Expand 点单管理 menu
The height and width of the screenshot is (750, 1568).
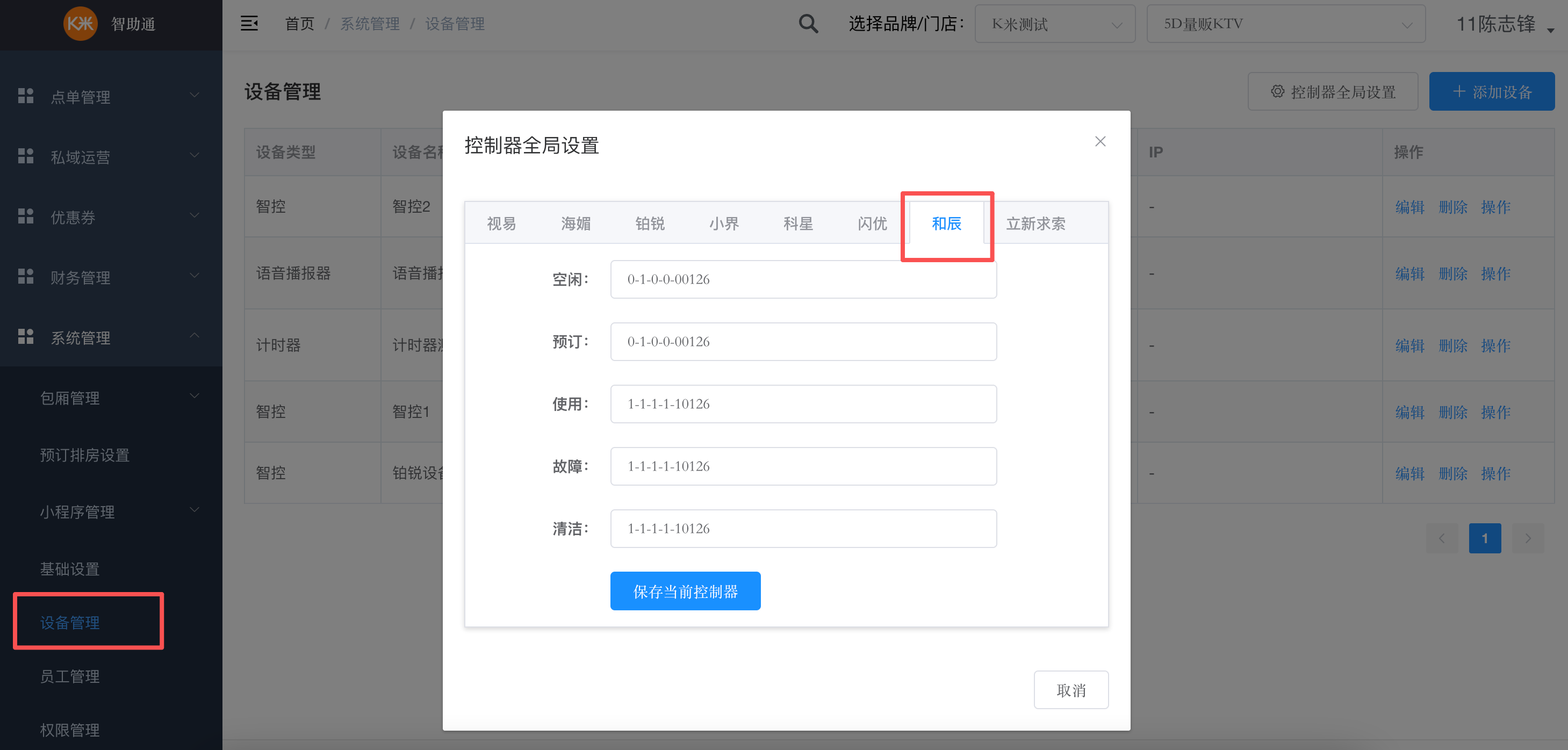[195, 95]
